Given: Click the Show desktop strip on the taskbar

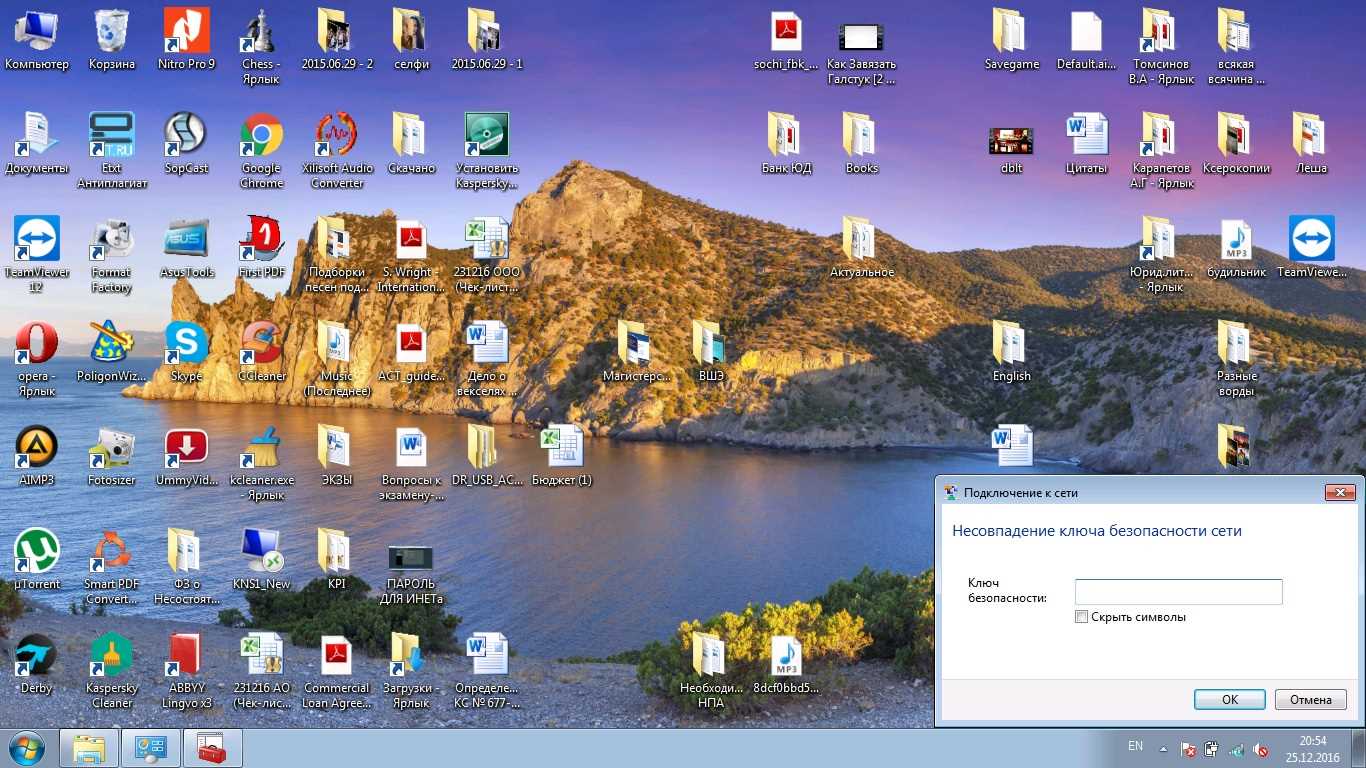Looking at the screenshot, I should point(1358,748).
